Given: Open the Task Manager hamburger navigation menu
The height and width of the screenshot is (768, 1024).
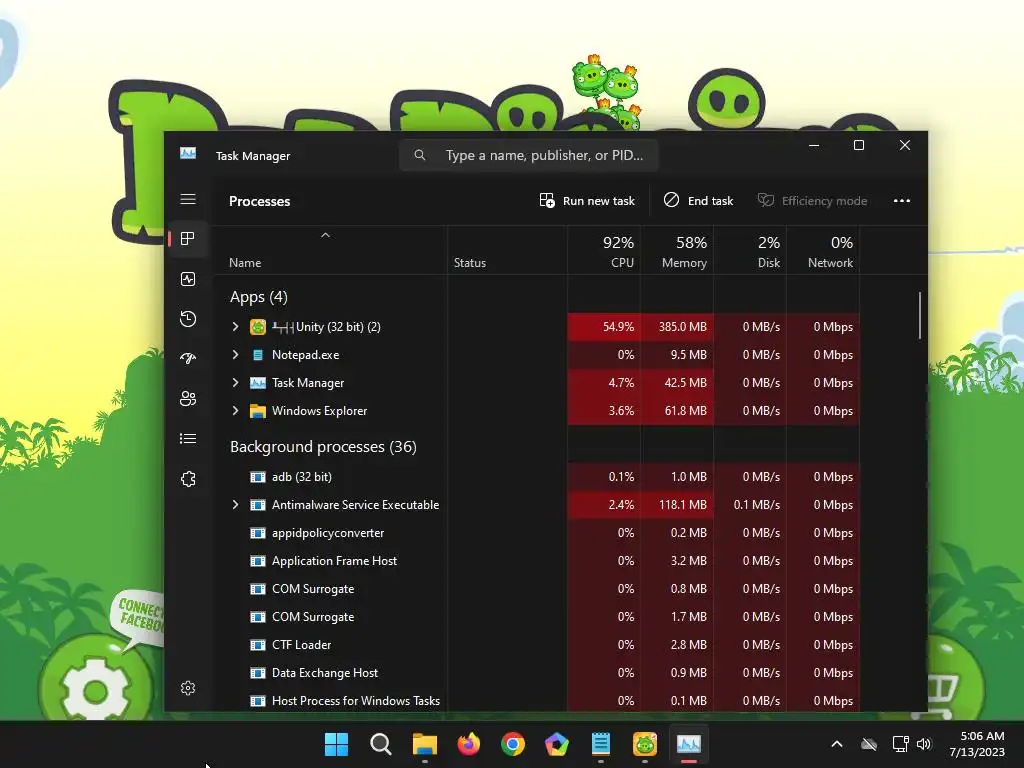Looking at the screenshot, I should tap(188, 199).
